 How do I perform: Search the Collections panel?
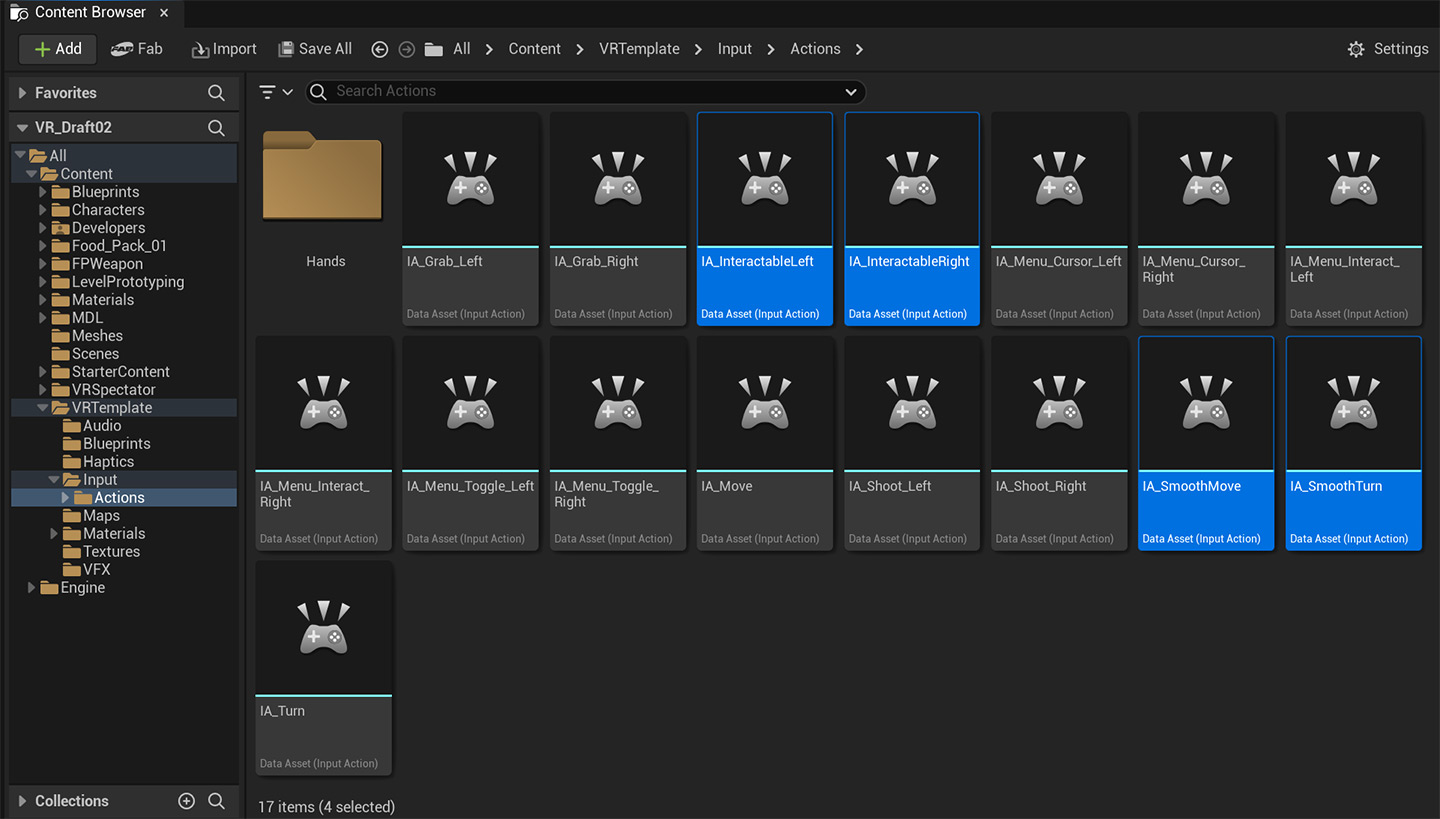click(216, 801)
